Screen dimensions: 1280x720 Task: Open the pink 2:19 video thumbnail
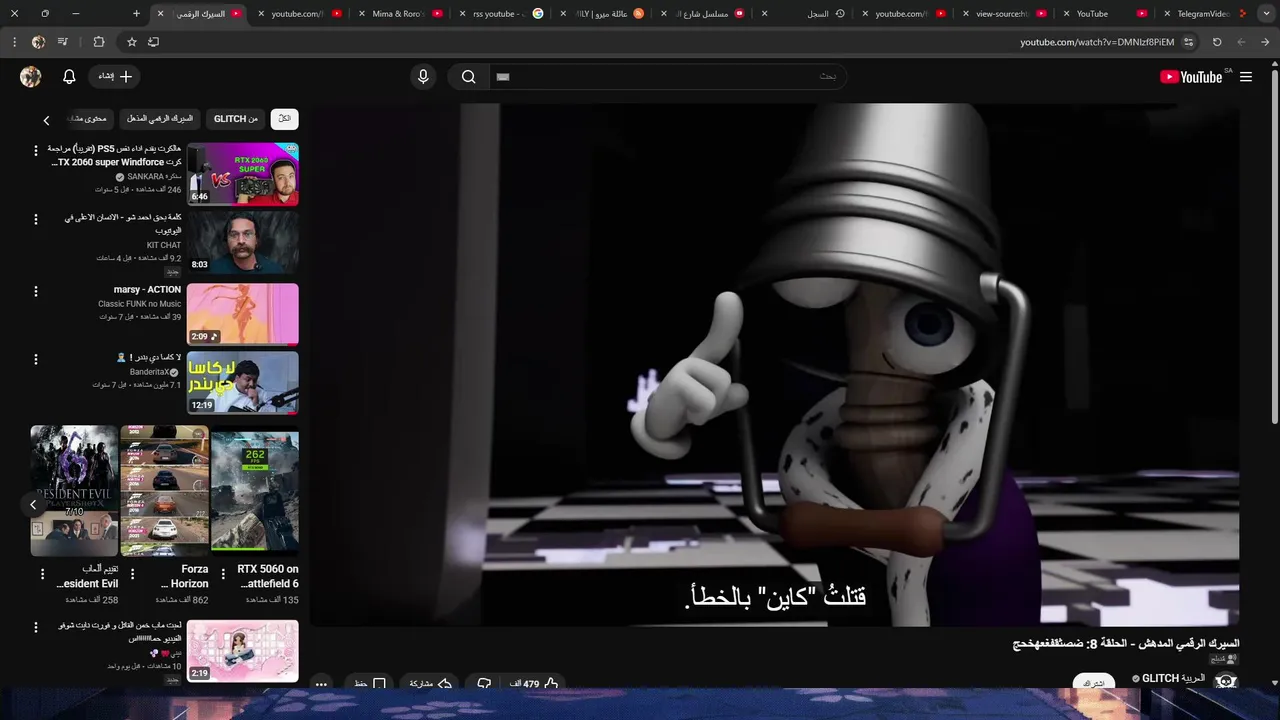242,651
